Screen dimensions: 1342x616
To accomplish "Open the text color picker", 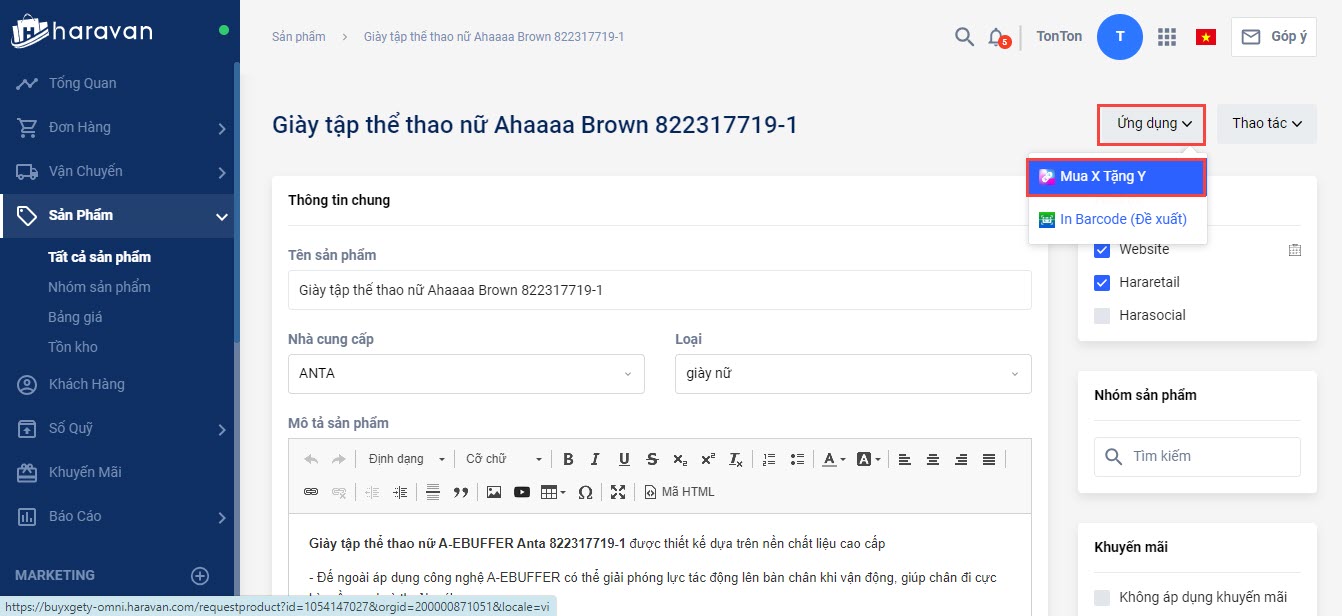I will [833, 459].
